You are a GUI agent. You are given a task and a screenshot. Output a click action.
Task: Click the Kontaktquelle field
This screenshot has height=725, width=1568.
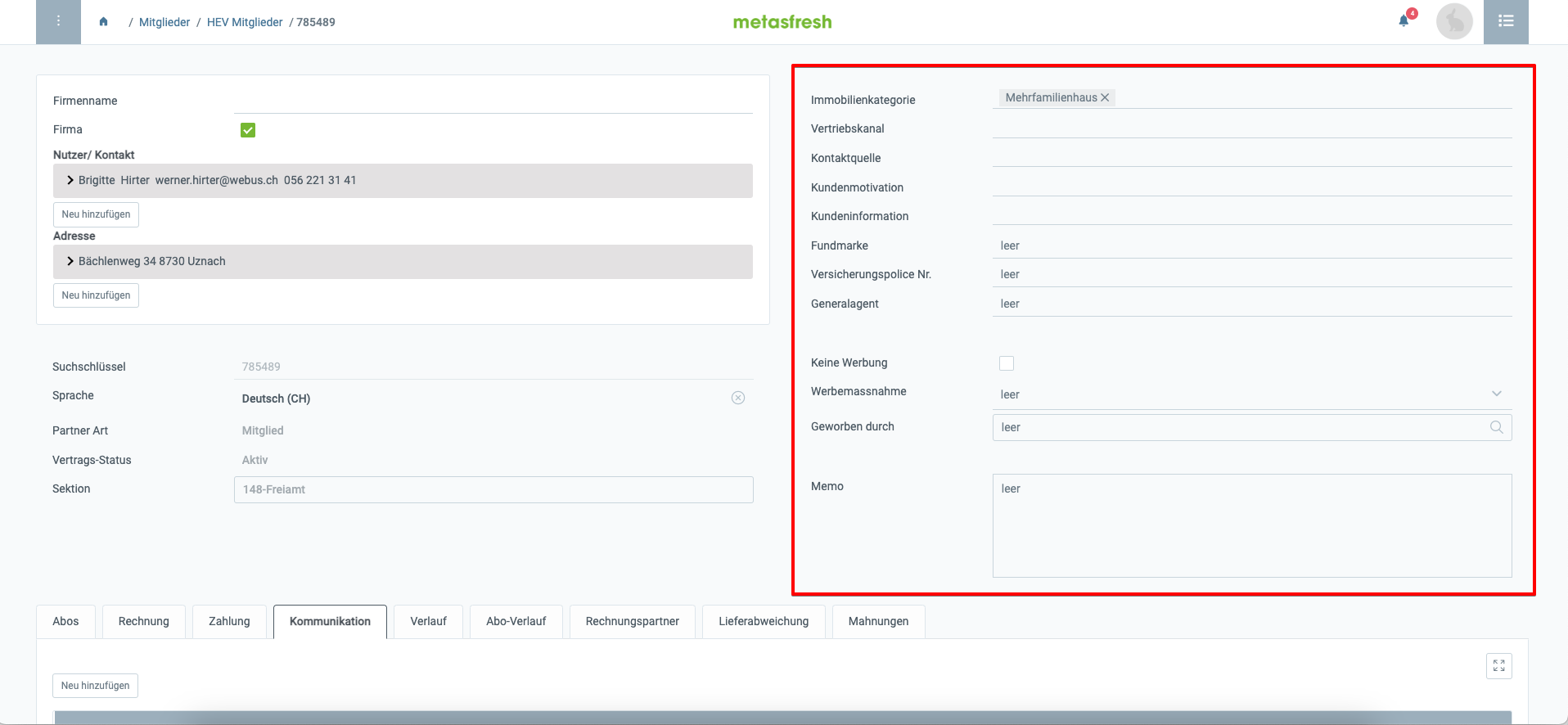click(1252, 157)
